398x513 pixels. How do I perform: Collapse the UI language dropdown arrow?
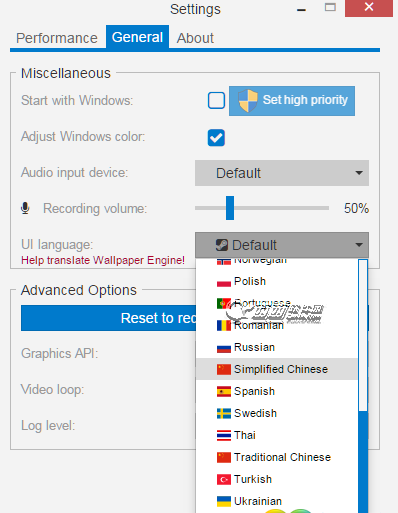pos(359,245)
